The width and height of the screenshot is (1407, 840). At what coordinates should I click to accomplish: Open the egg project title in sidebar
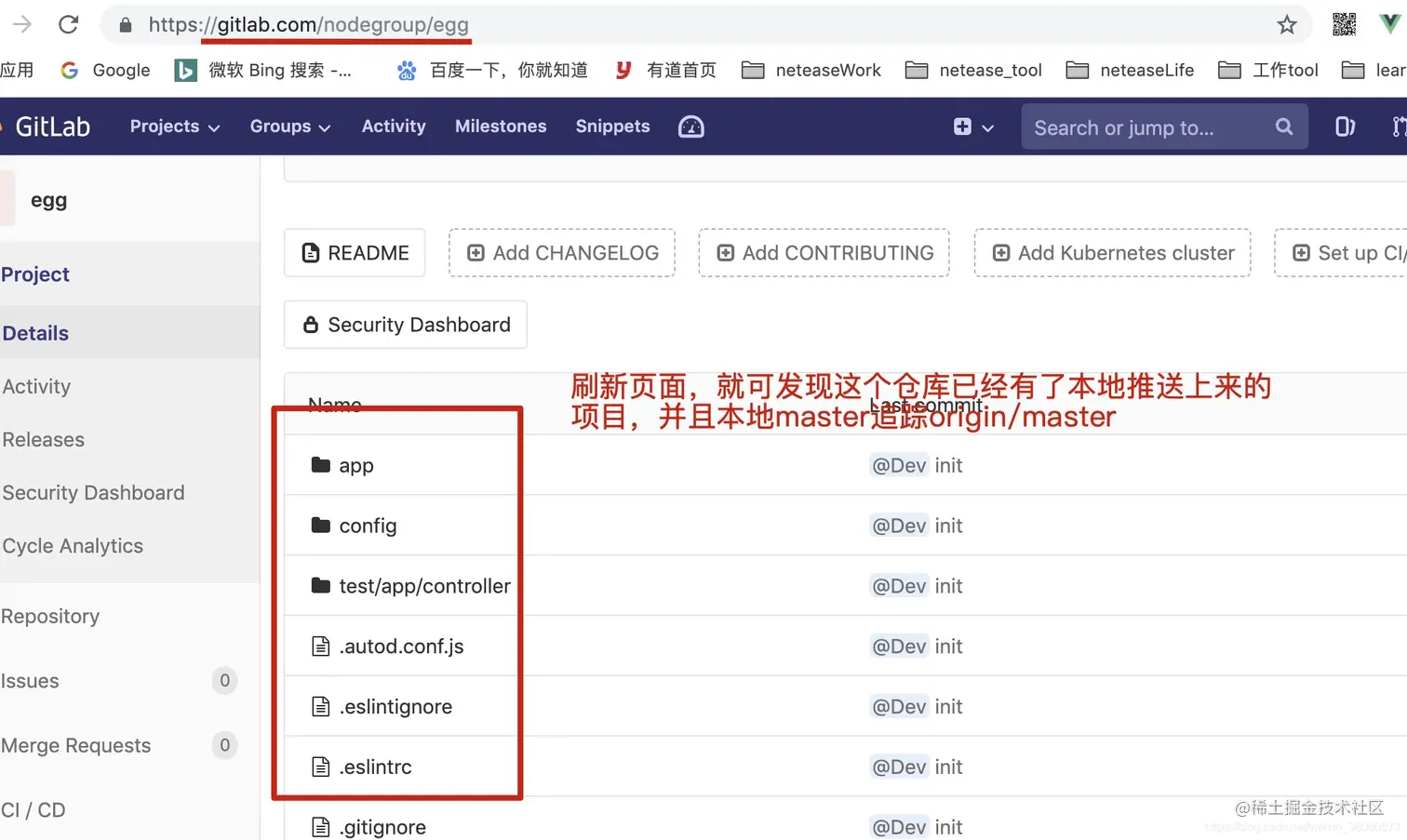pyautogui.click(x=48, y=200)
